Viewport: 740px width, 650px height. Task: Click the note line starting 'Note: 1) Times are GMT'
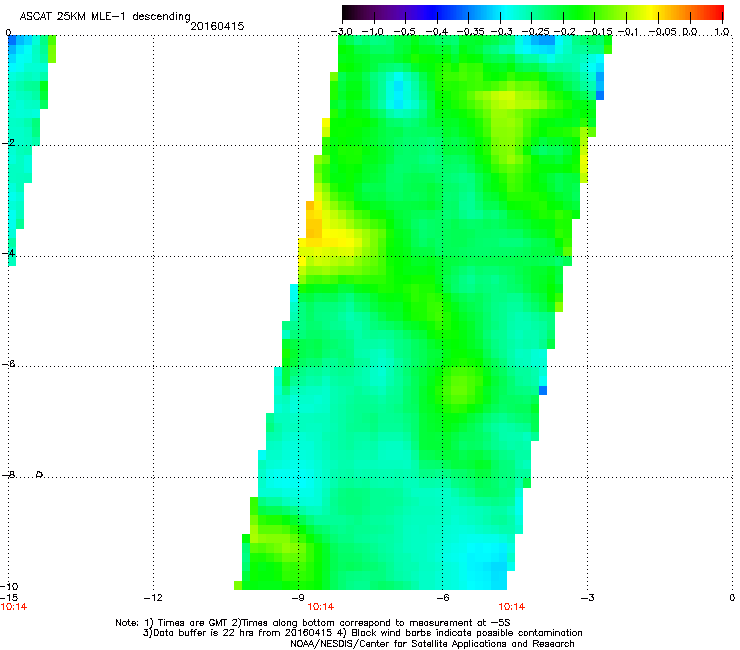tap(313, 623)
